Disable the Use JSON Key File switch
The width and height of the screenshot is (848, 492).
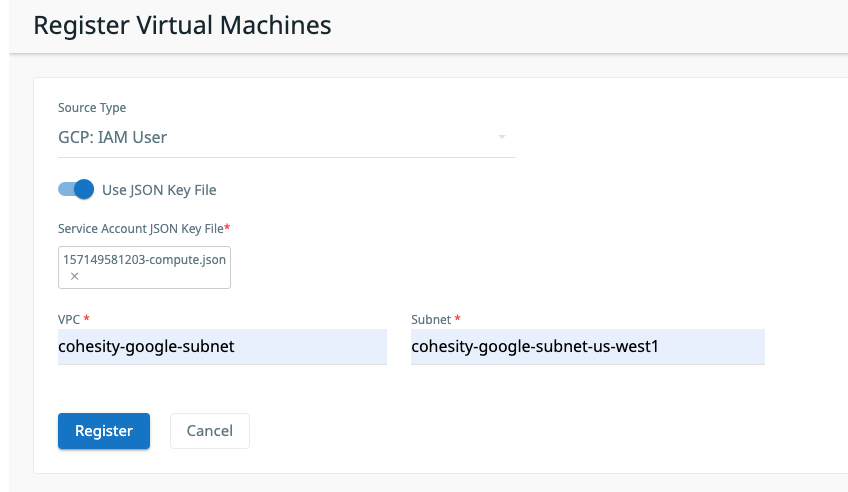click(76, 189)
